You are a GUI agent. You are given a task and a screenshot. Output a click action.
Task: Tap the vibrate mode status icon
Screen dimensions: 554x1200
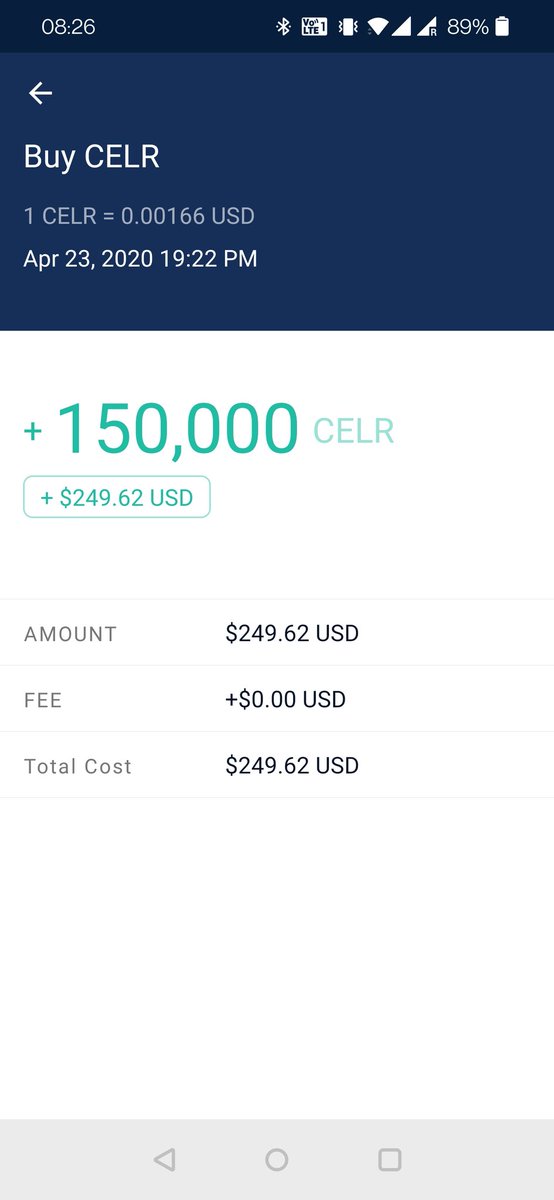tap(347, 27)
